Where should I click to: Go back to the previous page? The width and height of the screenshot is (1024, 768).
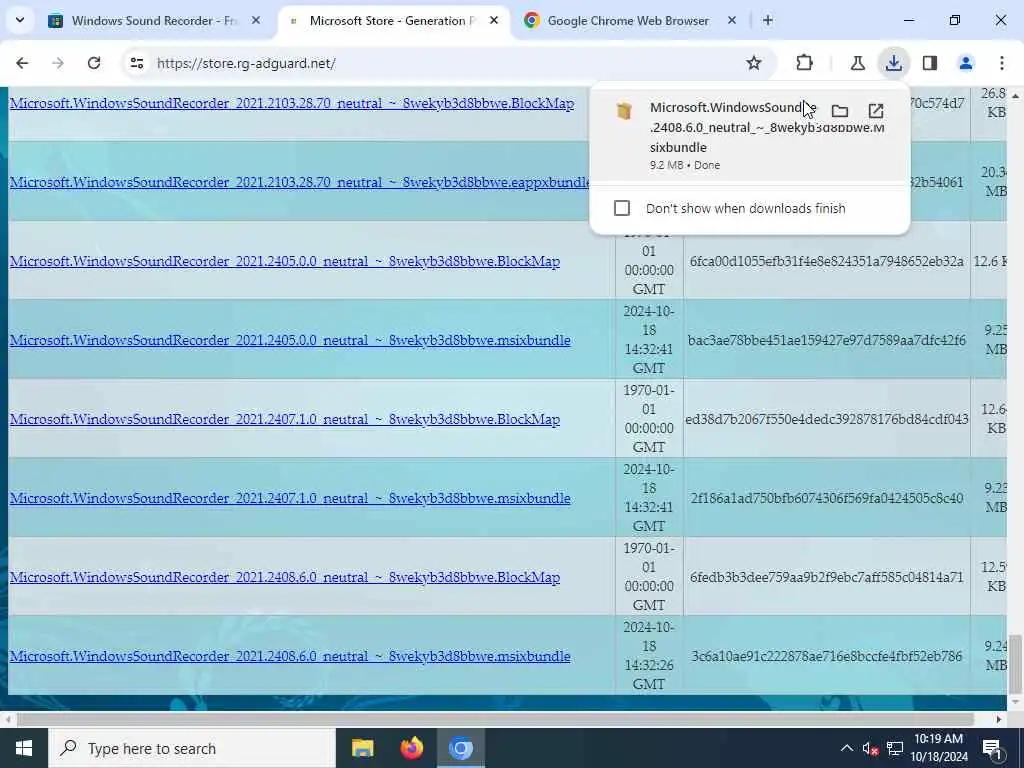(x=22, y=63)
